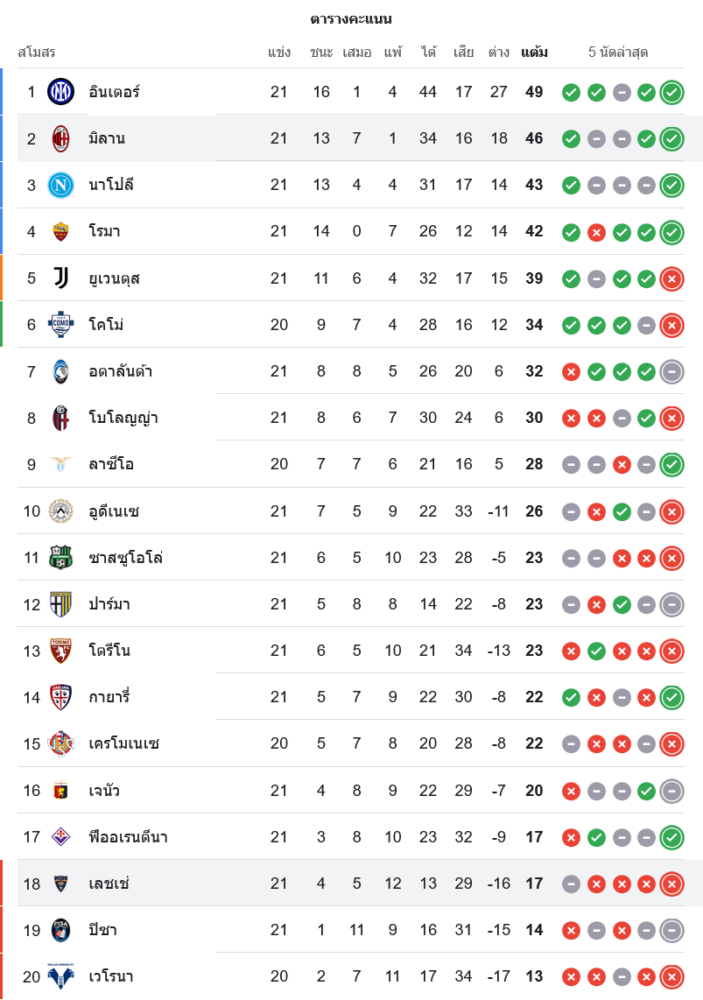Click the Napoli club logo
The width and height of the screenshot is (703, 1000).
[61, 185]
